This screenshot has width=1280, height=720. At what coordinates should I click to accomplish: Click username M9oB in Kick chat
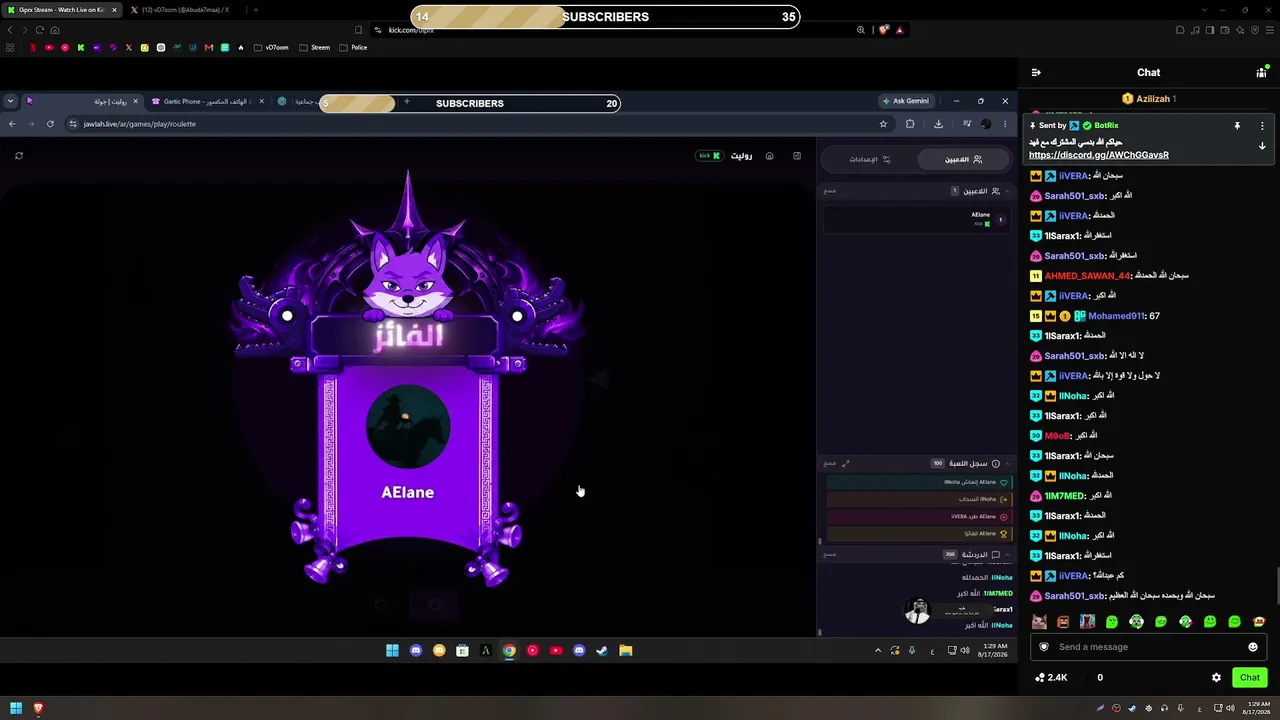[1057, 436]
